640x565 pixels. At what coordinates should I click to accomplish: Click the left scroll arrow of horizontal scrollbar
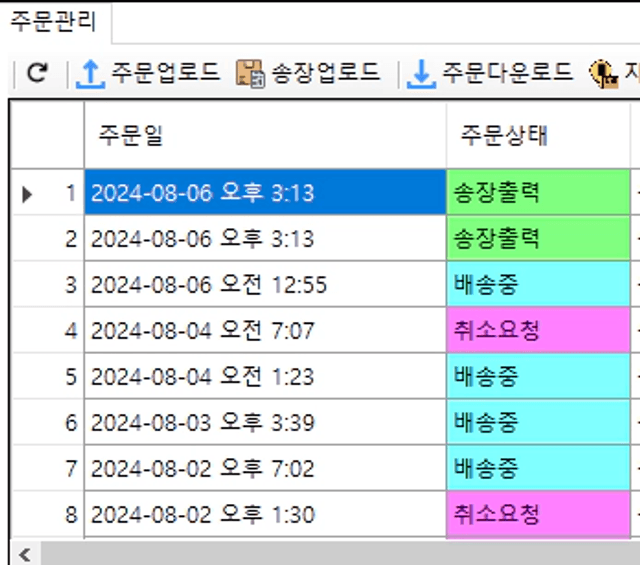pos(25,555)
